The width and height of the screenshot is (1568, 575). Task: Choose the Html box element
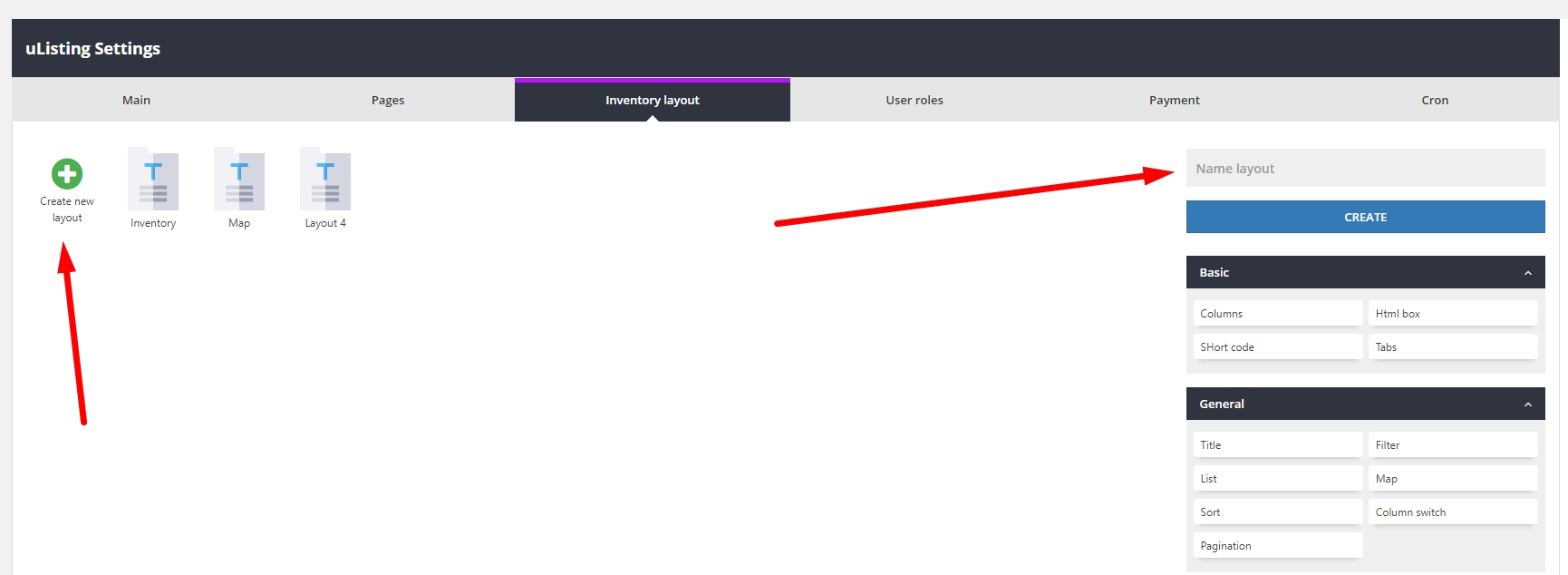click(x=1452, y=314)
